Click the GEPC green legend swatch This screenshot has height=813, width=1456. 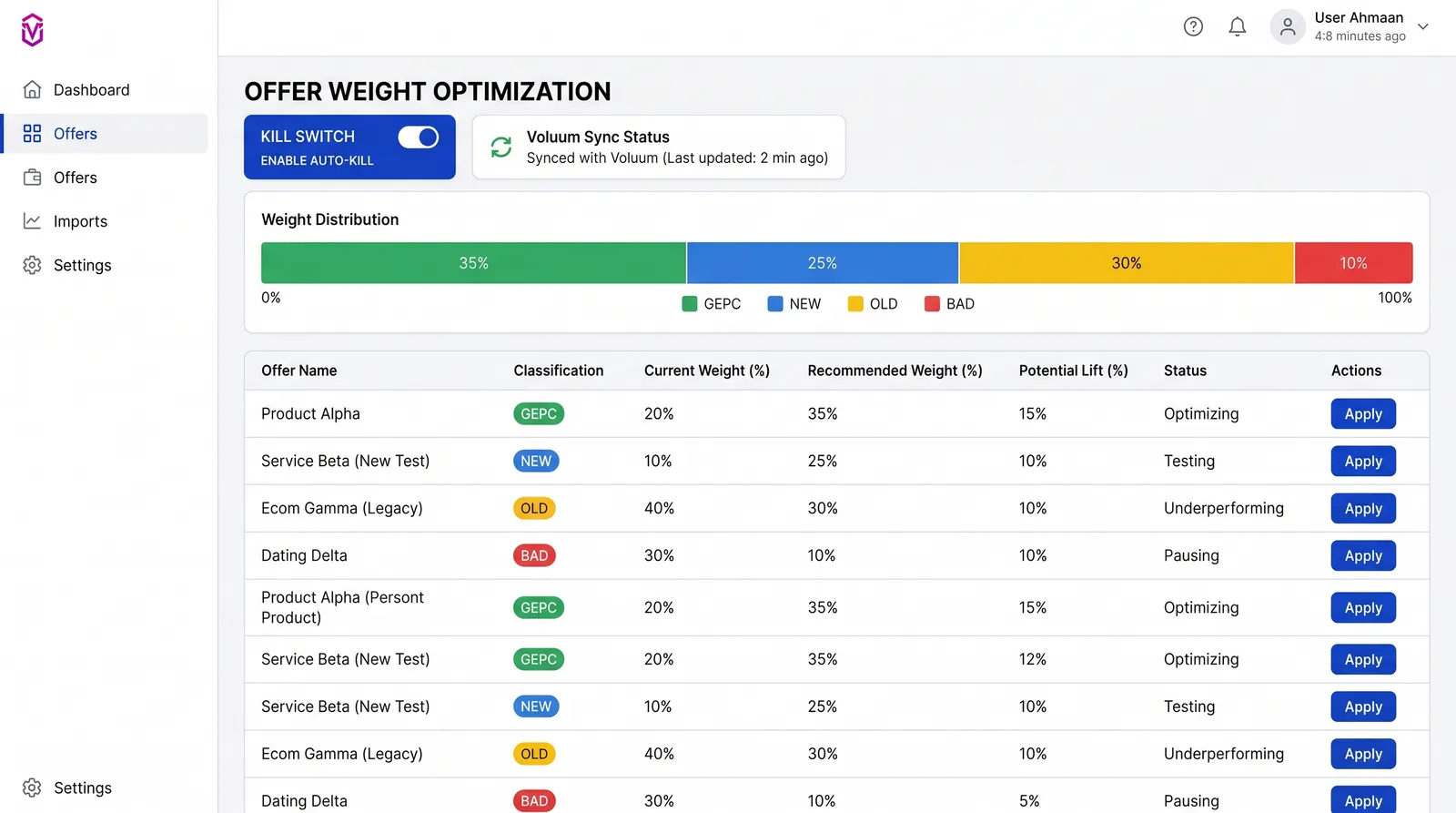click(690, 304)
